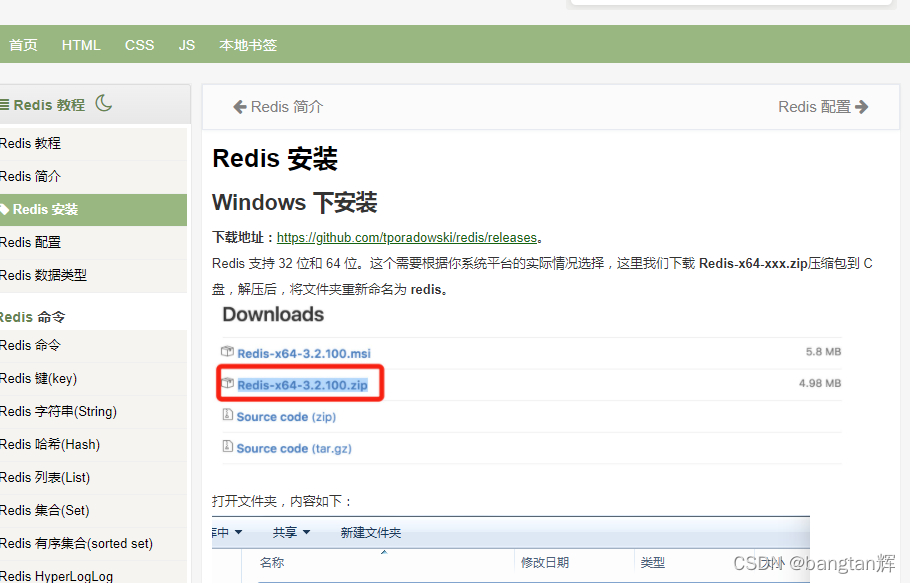Click the Redis 教程 list menu icon

tap(4, 105)
